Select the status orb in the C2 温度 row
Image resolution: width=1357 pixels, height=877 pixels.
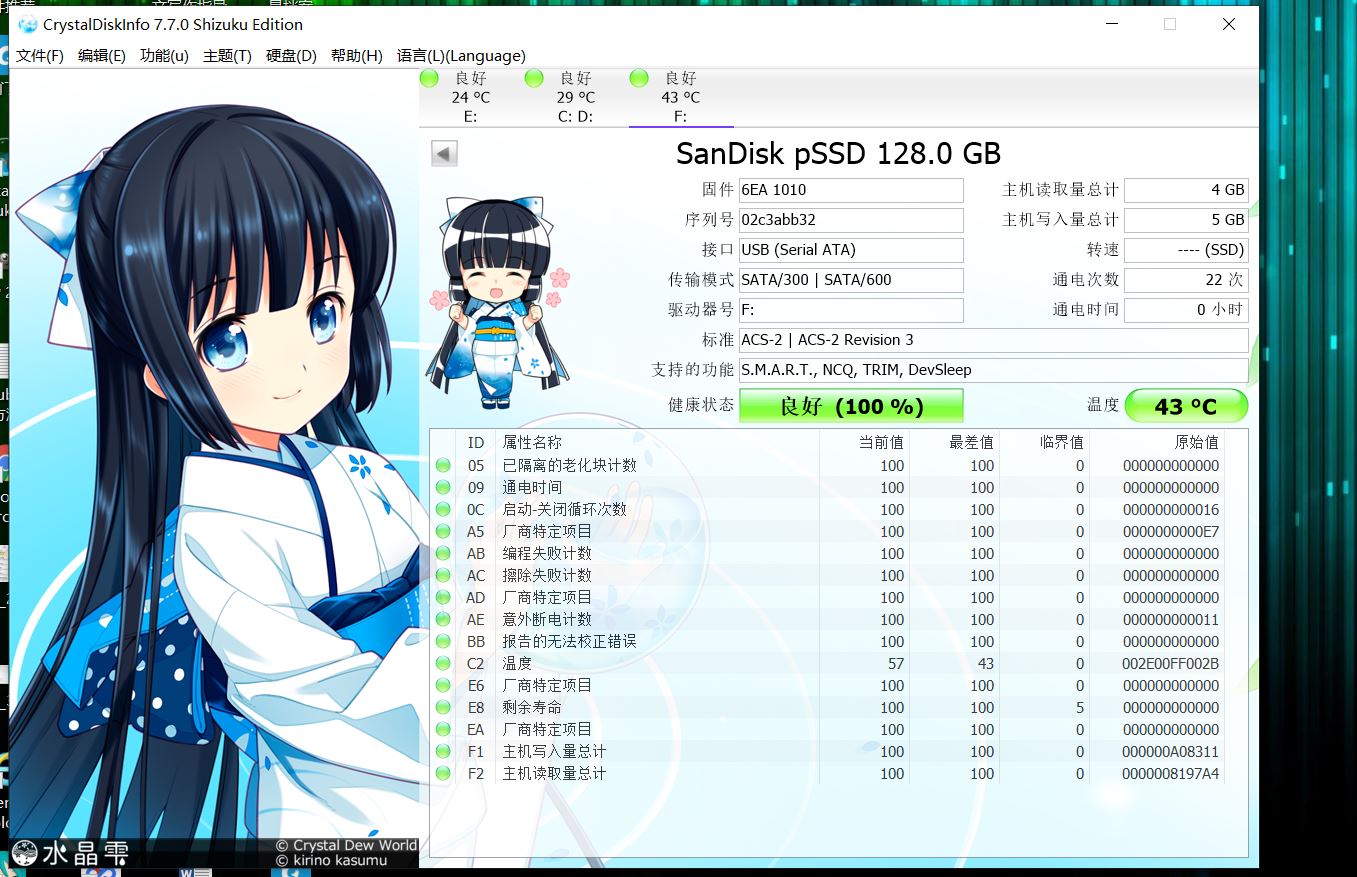pos(443,664)
